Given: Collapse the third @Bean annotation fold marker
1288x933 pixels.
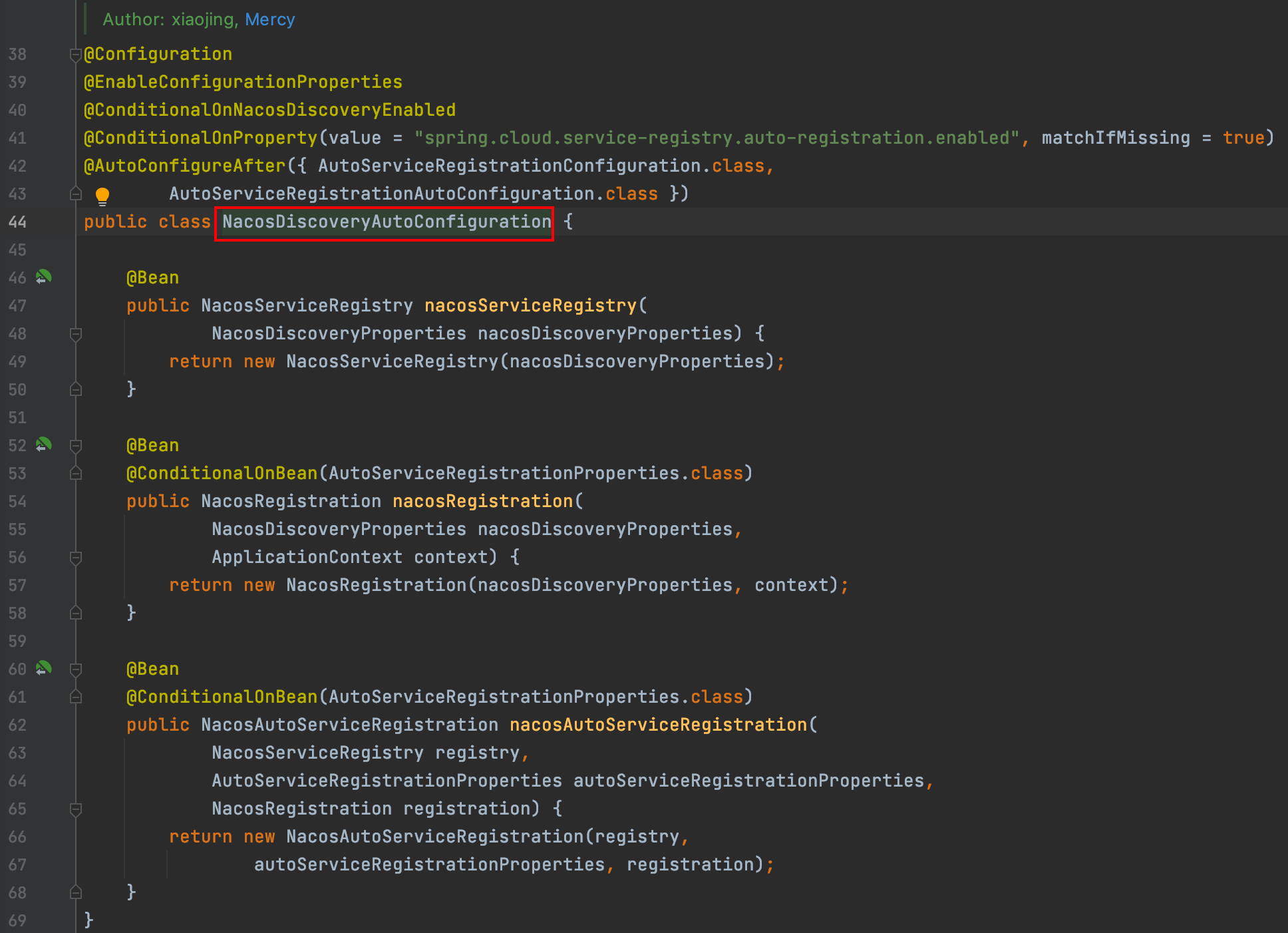Looking at the screenshot, I should pos(76,669).
